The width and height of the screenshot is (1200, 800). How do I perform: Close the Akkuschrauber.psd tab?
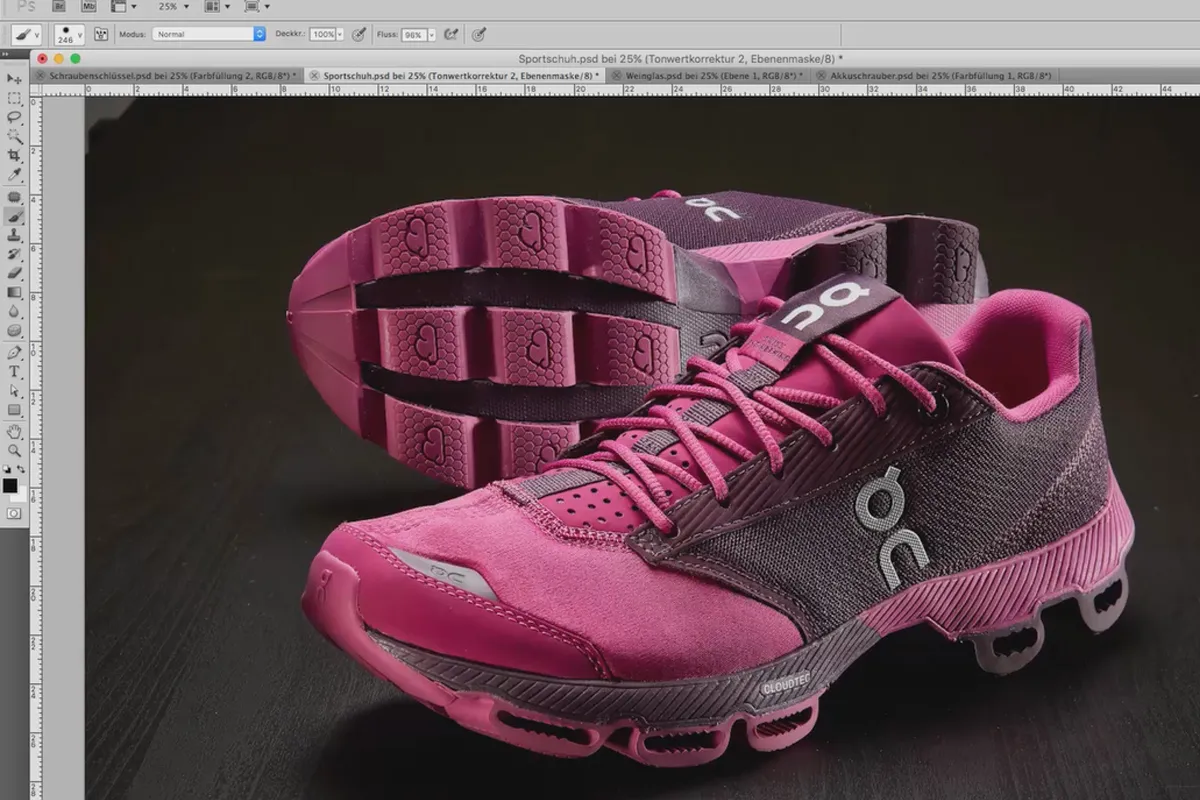821,75
